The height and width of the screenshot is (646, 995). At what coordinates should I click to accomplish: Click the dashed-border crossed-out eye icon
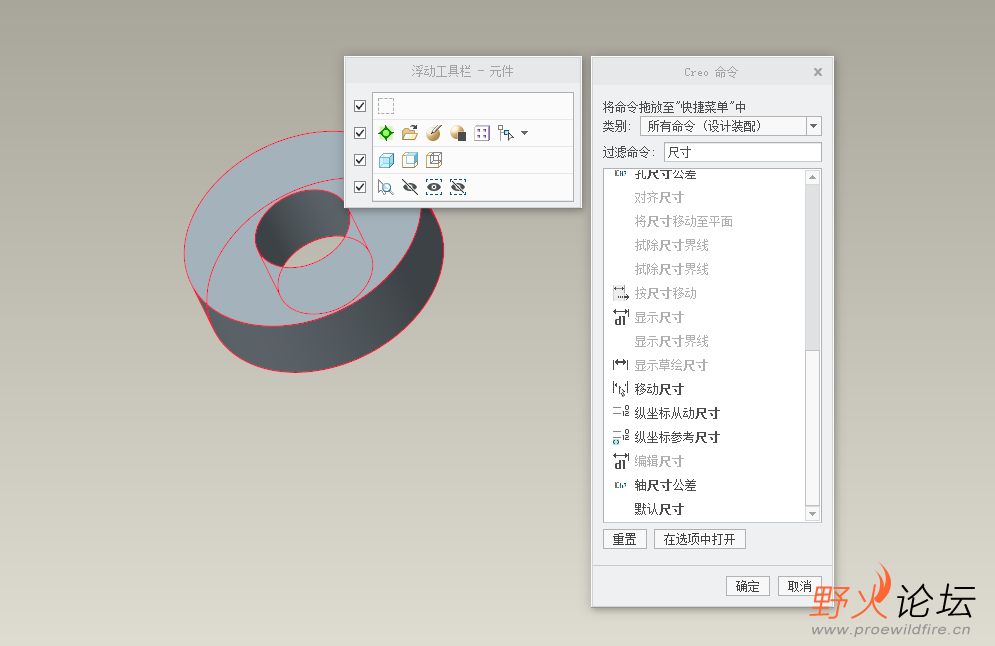click(x=458, y=187)
